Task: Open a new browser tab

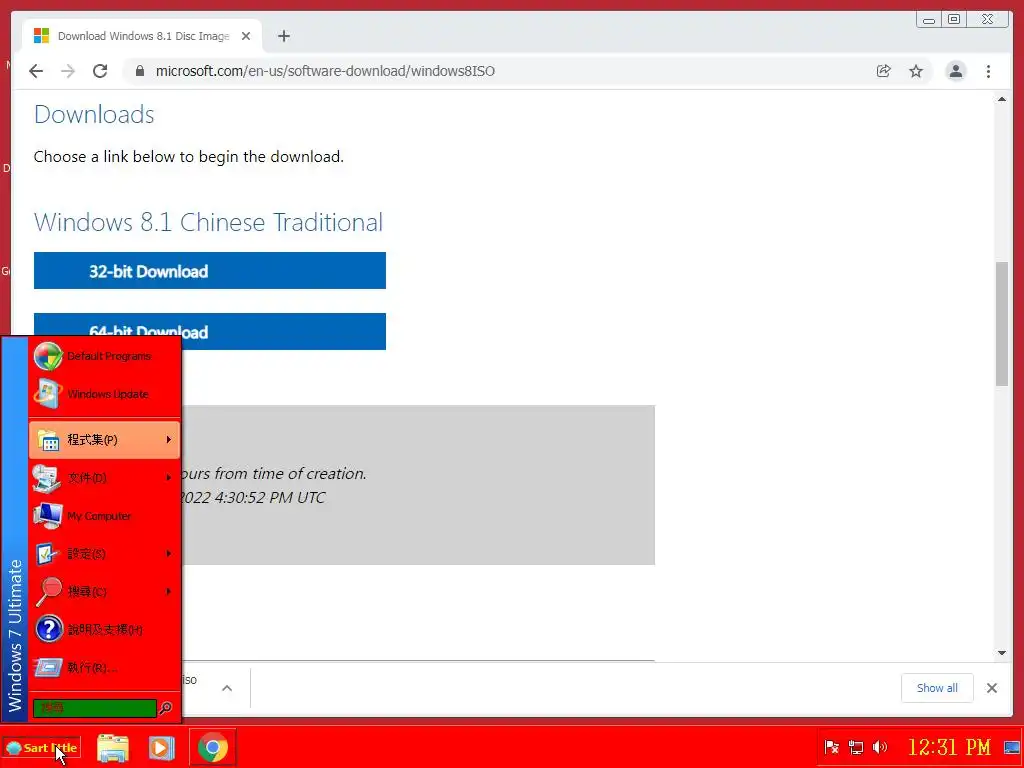Action: (283, 36)
